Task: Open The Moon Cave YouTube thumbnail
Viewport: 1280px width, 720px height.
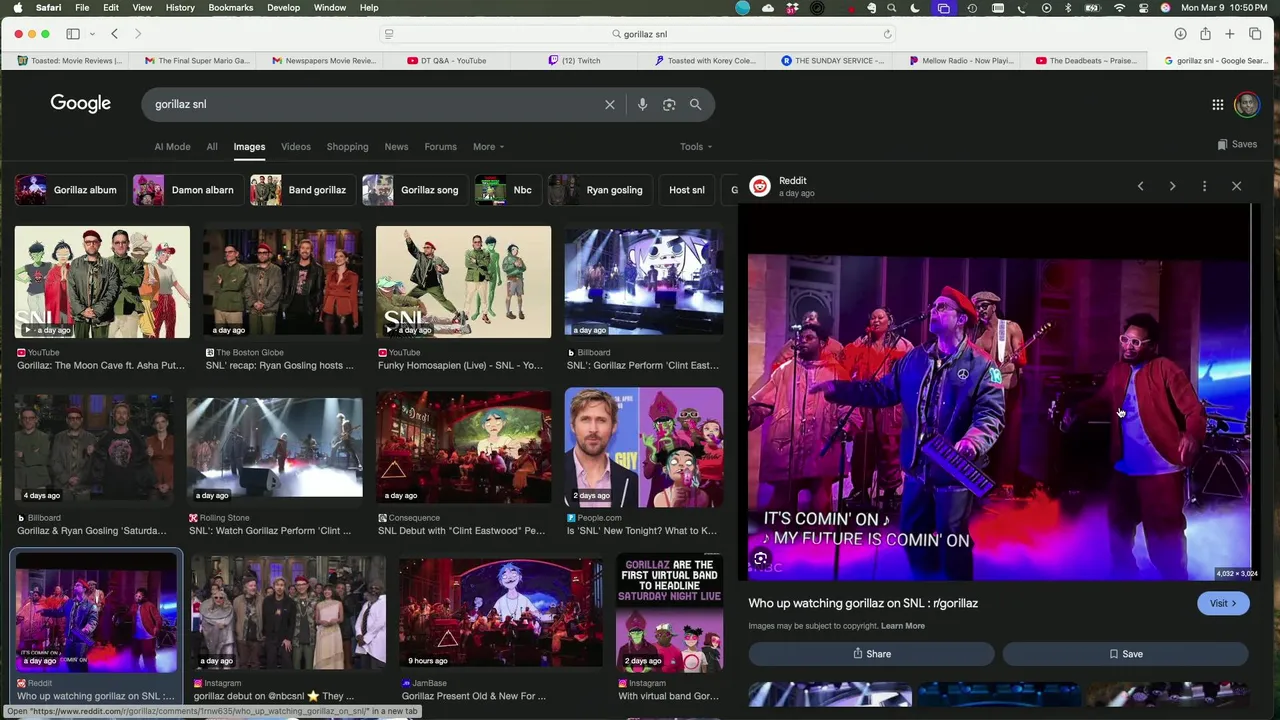Action: click(x=102, y=282)
